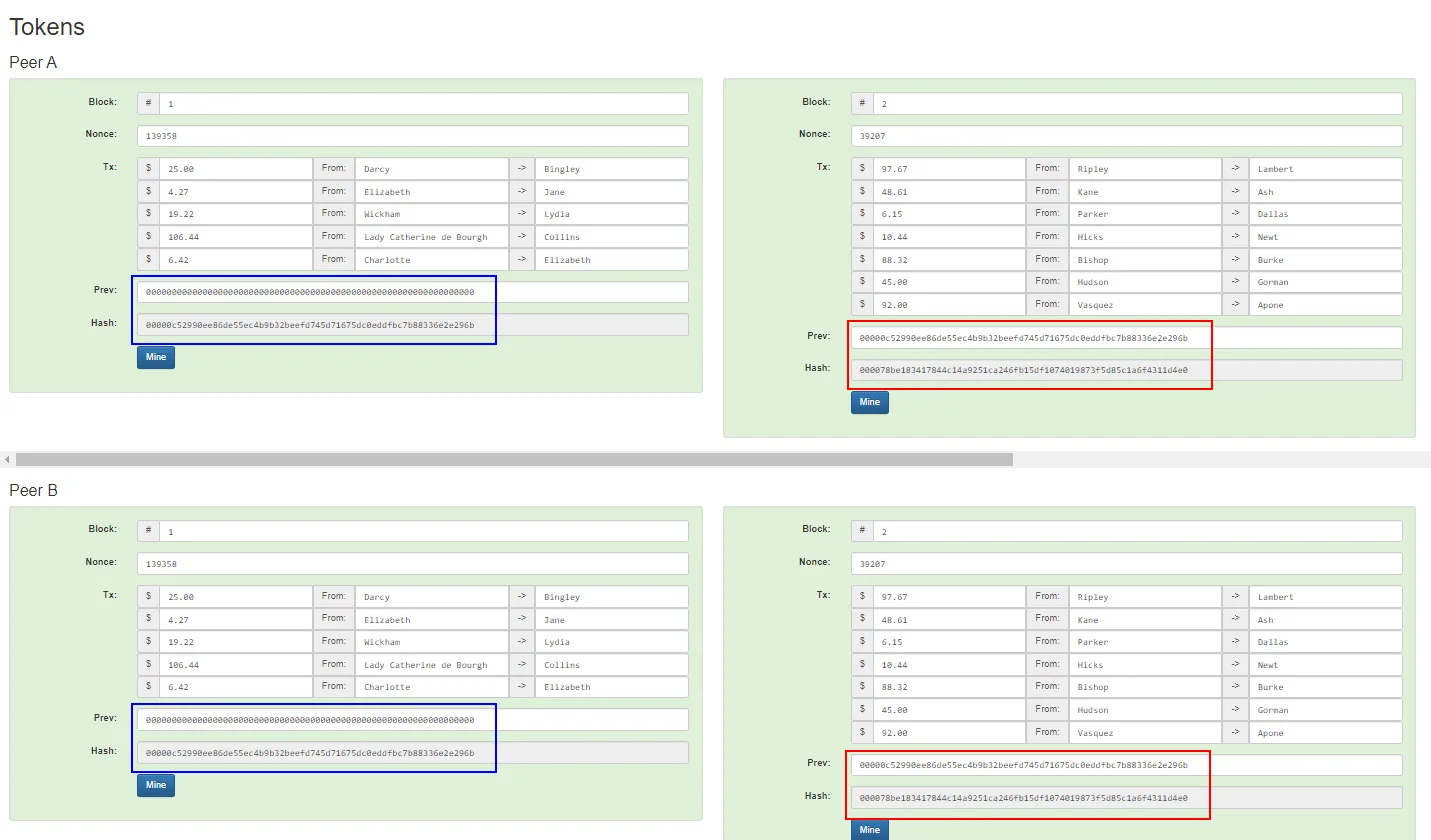The width and height of the screenshot is (1431, 840).
Task: Edit Peer A recipient field Jane
Action: click(x=612, y=192)
